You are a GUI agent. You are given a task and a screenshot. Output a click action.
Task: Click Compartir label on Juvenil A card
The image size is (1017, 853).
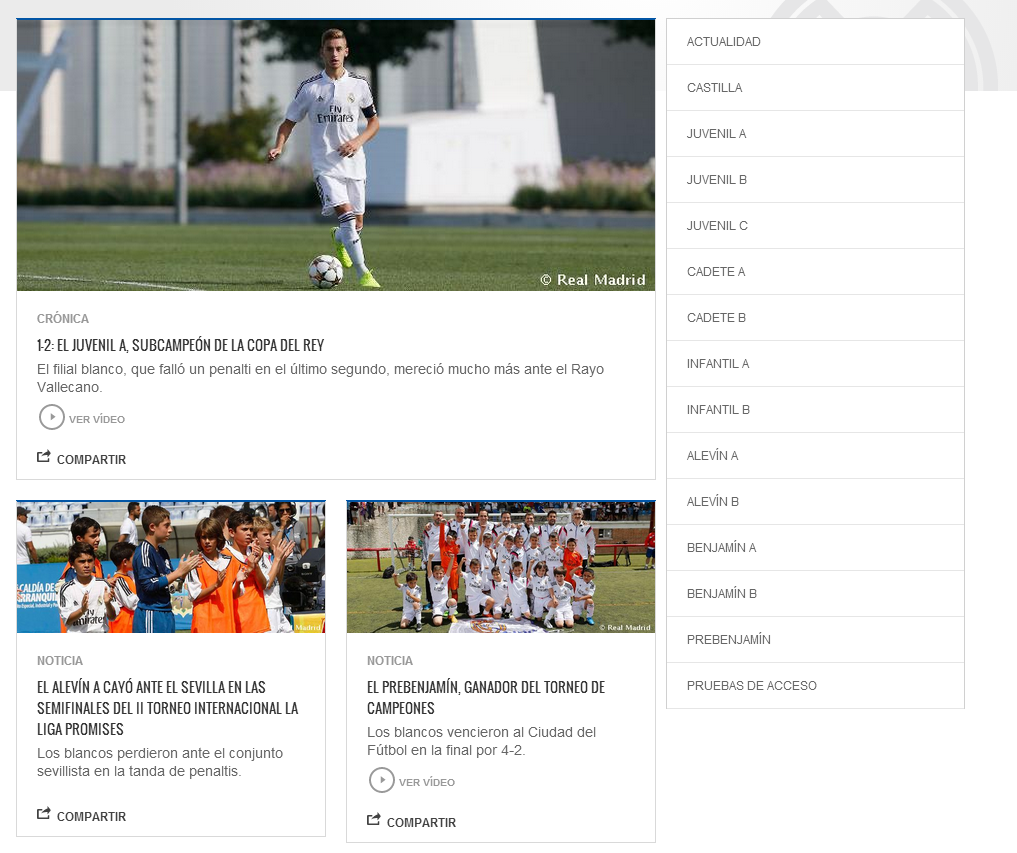(x=91, y=459)
